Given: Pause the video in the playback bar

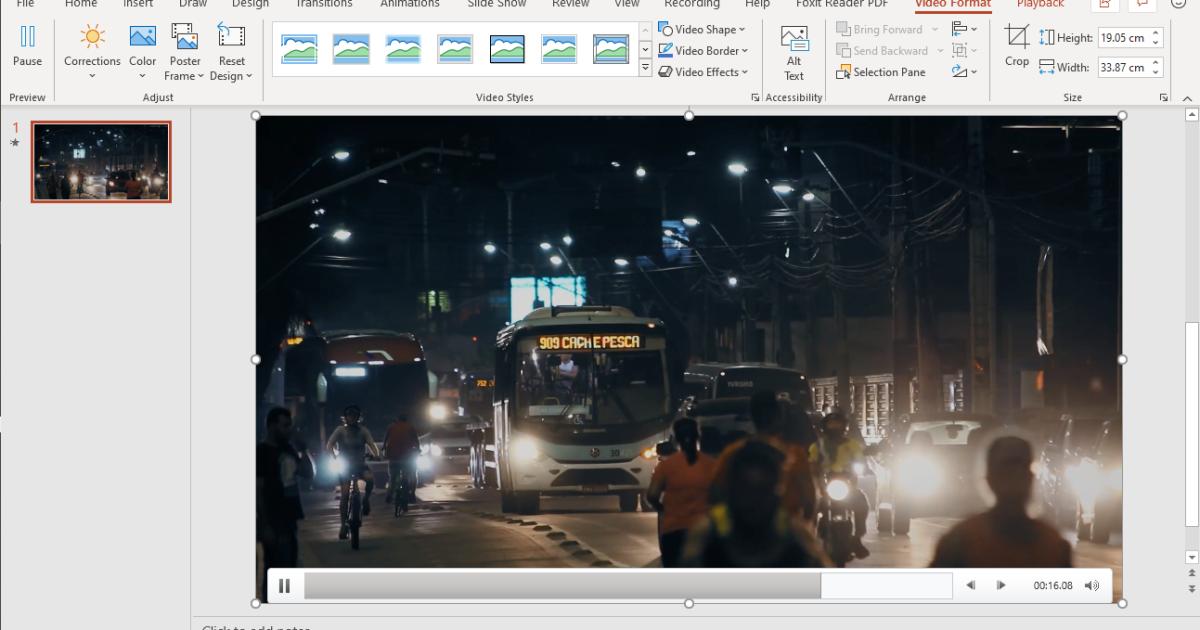Looking at the screenshot, I should point(284,586).
